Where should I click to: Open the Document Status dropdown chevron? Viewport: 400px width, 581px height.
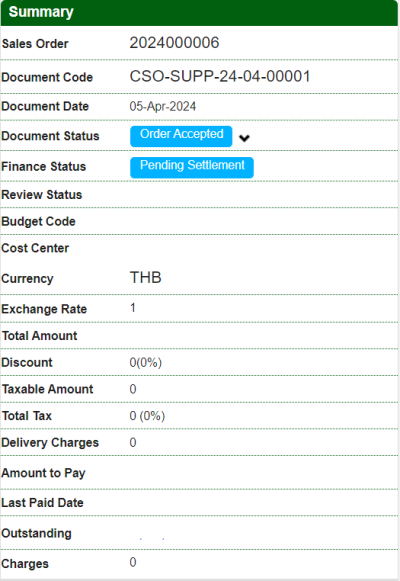pos(244,138)
